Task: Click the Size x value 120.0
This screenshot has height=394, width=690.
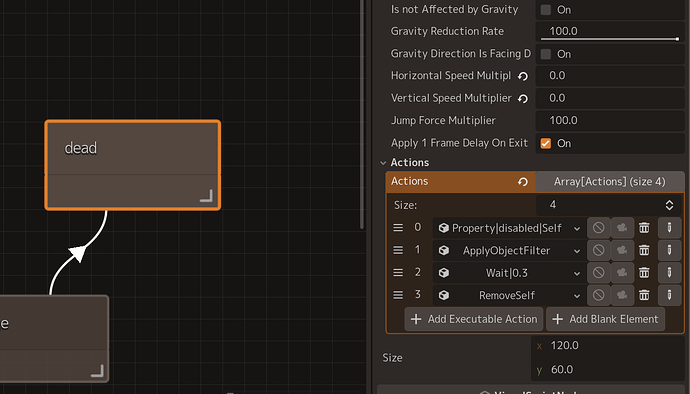Action: tap(609, 346)
